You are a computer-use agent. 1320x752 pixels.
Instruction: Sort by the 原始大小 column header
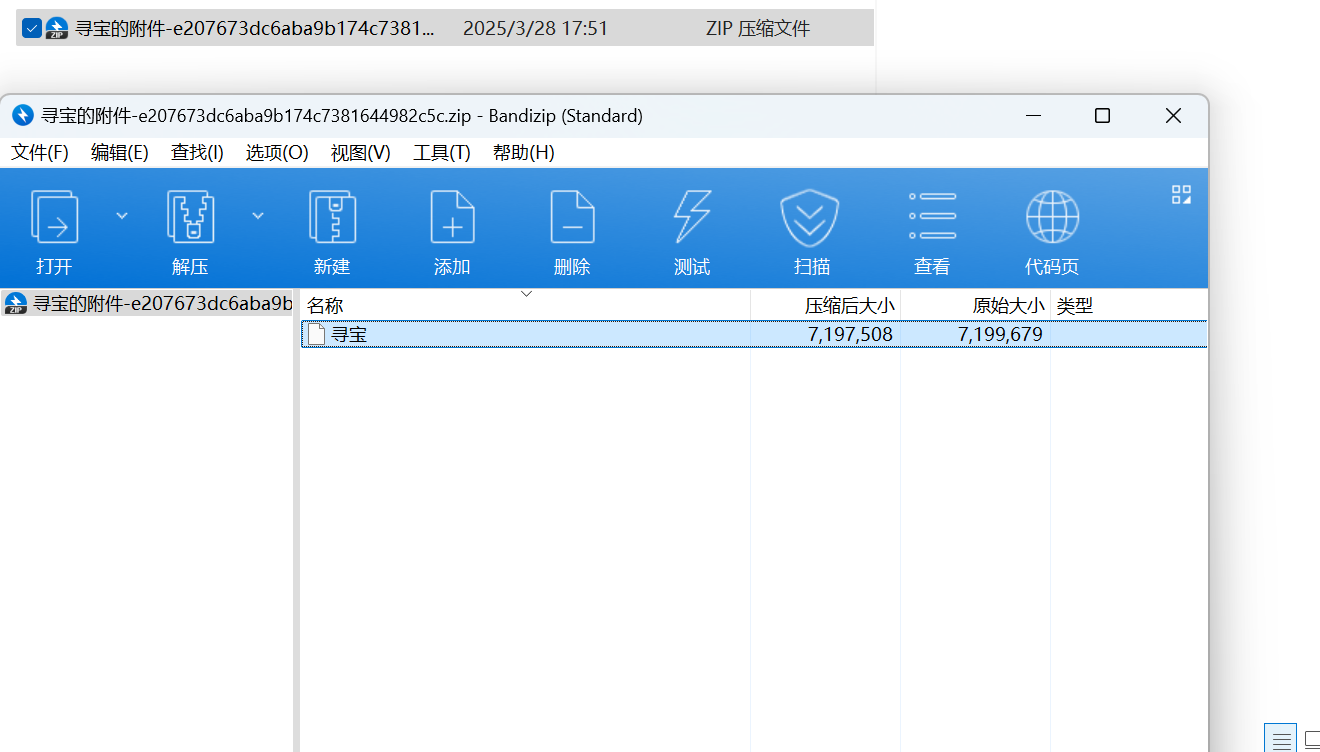975,306
